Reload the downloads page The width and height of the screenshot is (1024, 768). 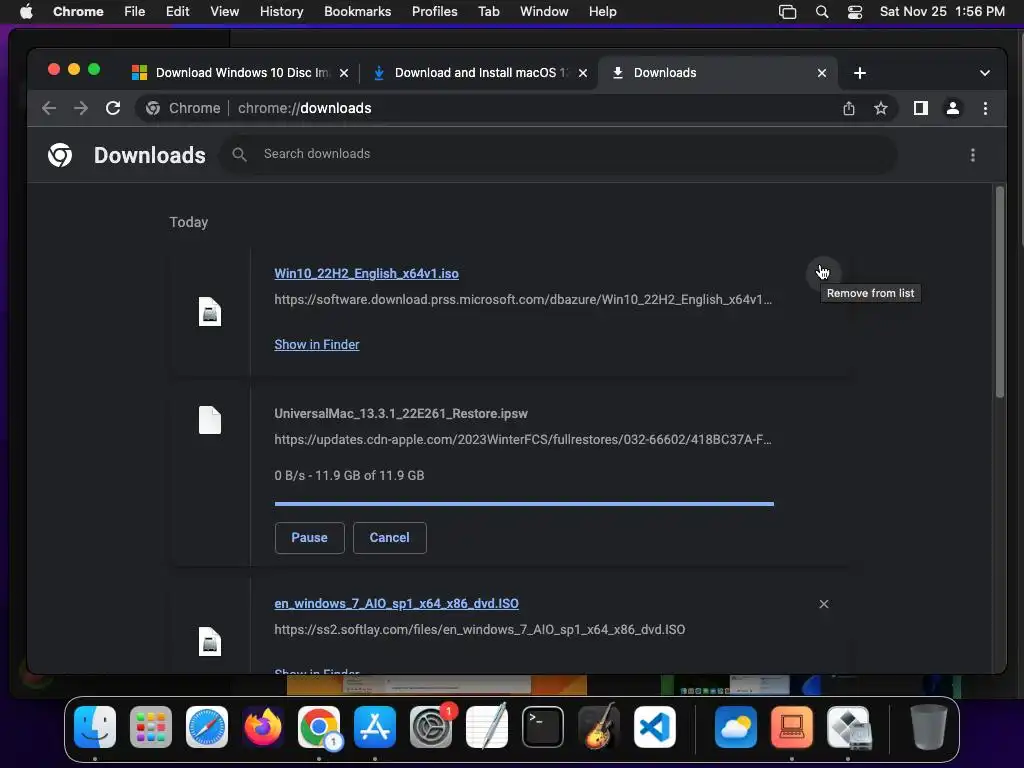113,108
